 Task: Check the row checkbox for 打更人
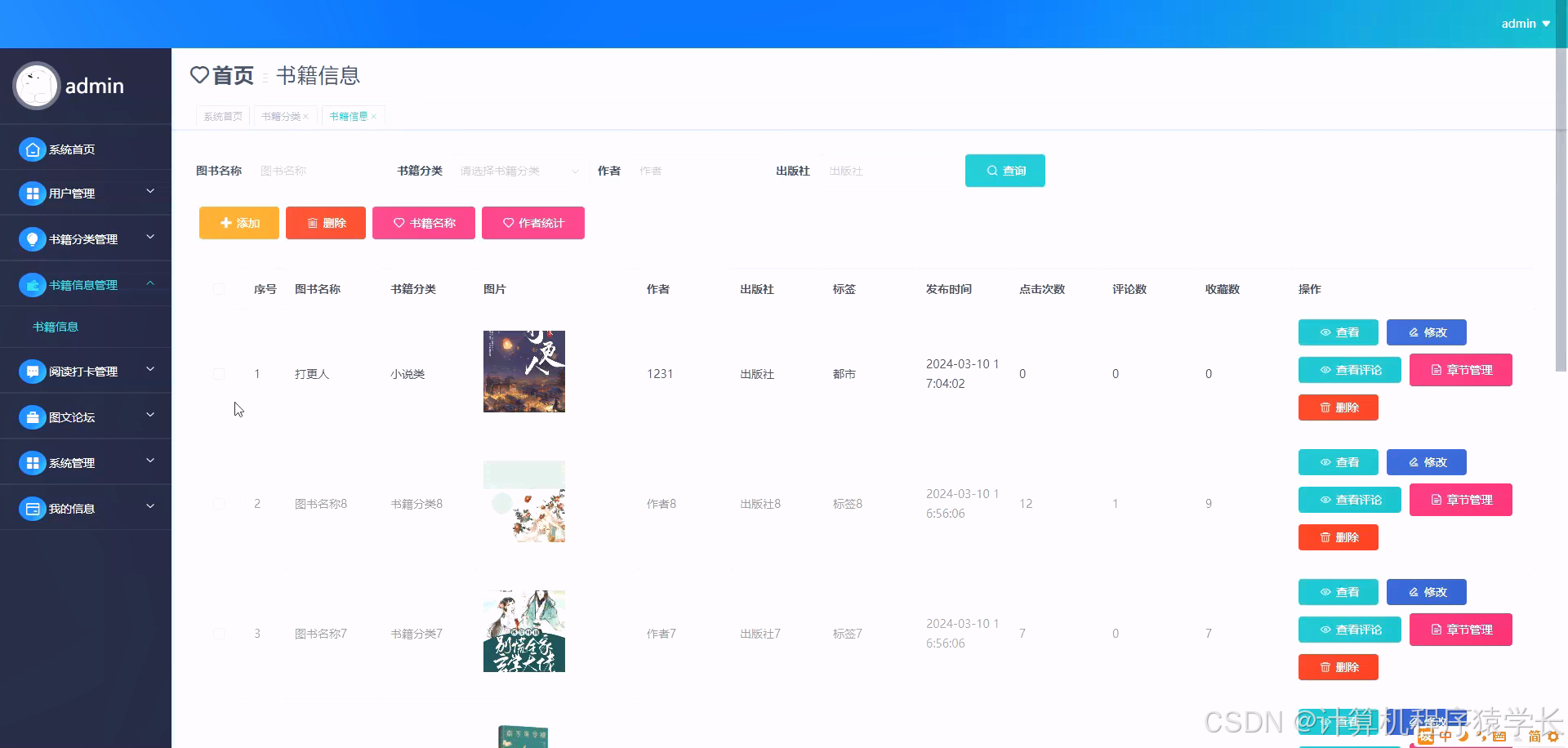219,374
